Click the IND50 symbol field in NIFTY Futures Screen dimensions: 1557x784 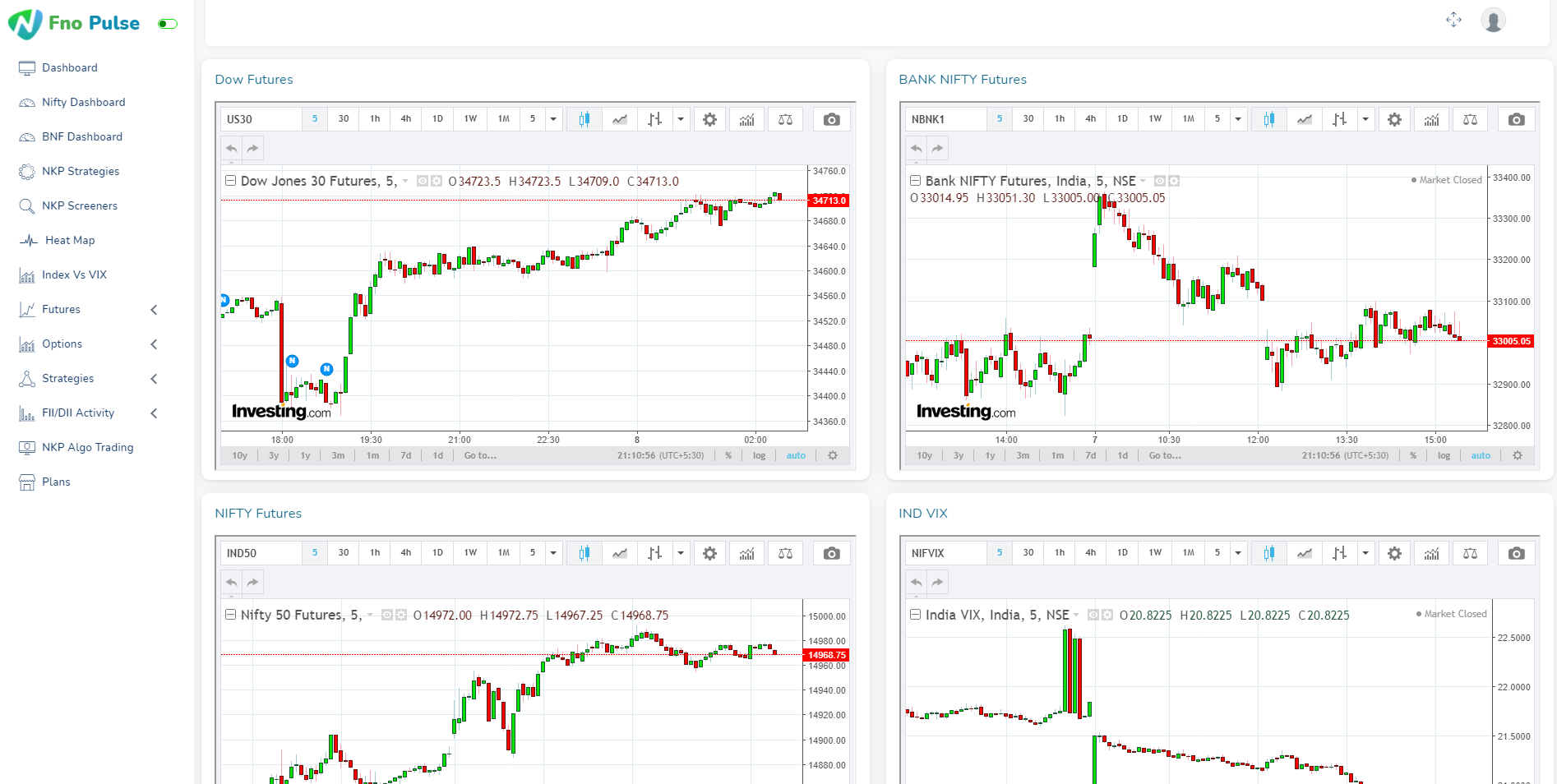coord(261,553)
